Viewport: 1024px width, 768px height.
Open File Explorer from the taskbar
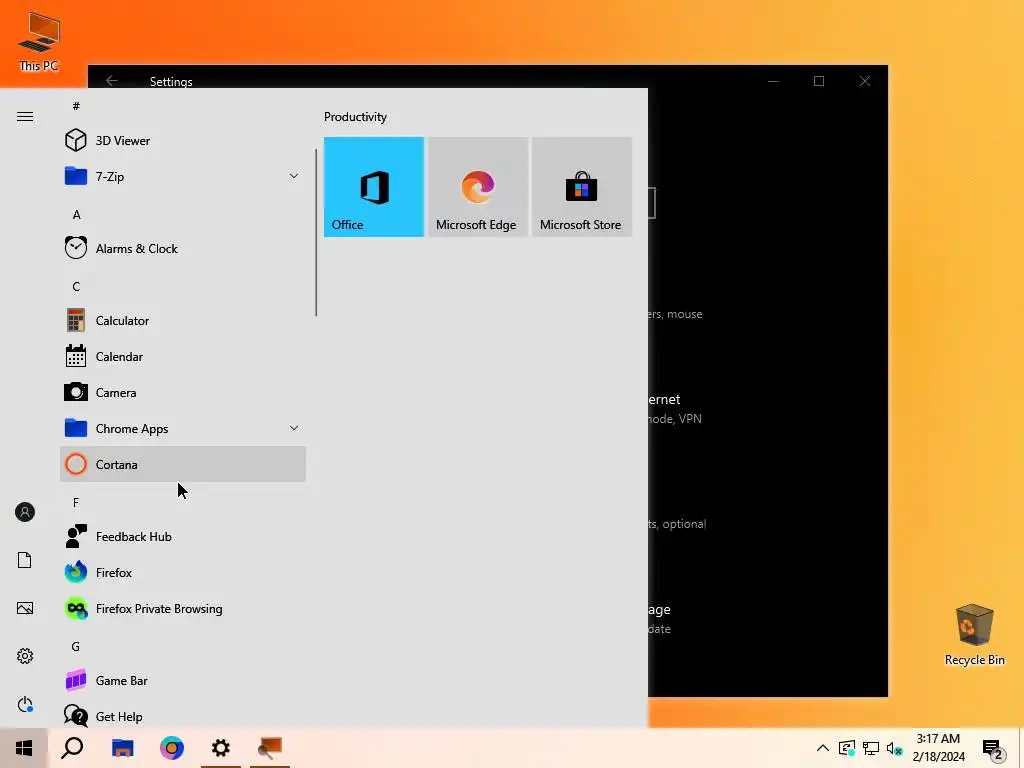[x=122, y=748]
